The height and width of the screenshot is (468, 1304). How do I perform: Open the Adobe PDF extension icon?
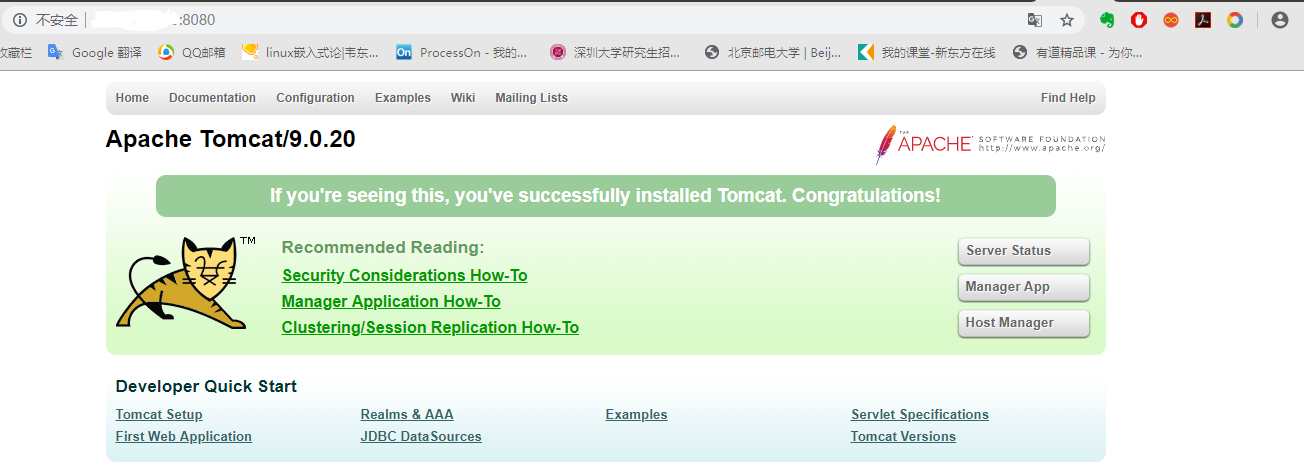[x=1203, y=20]
